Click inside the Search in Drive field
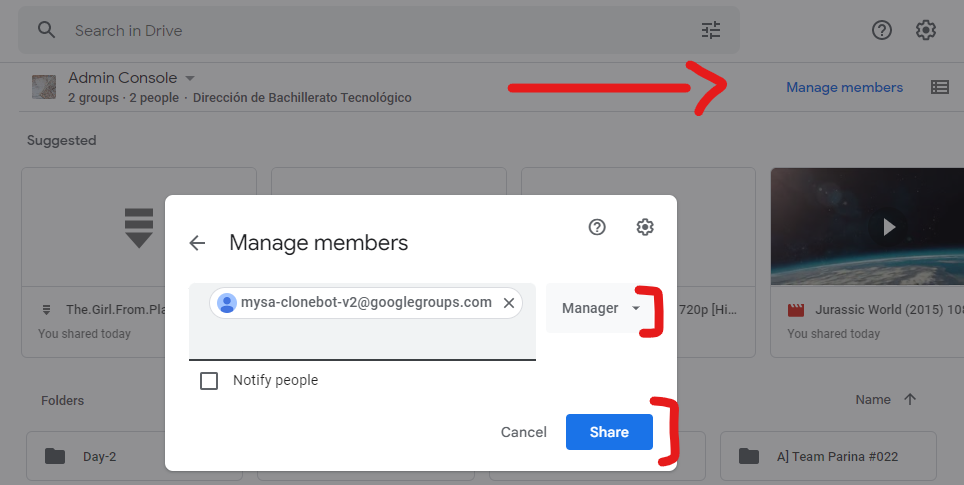 379,30
